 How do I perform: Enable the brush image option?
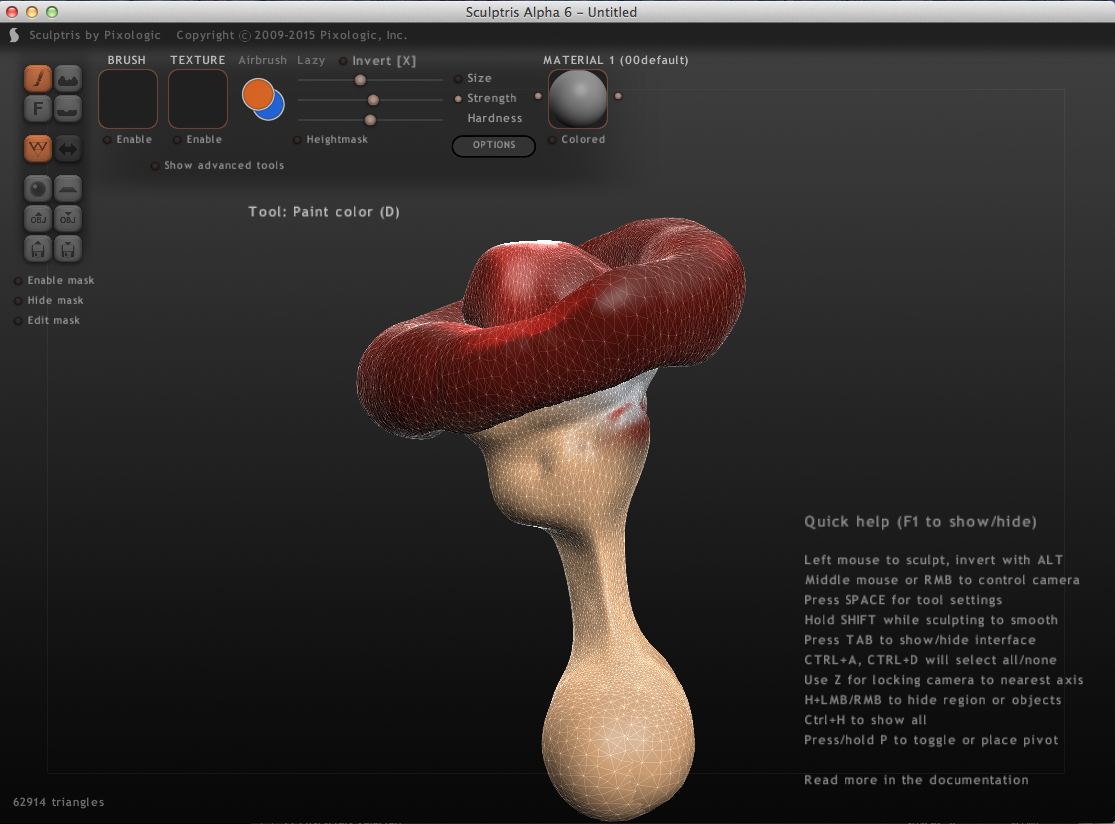click(107, 140)
